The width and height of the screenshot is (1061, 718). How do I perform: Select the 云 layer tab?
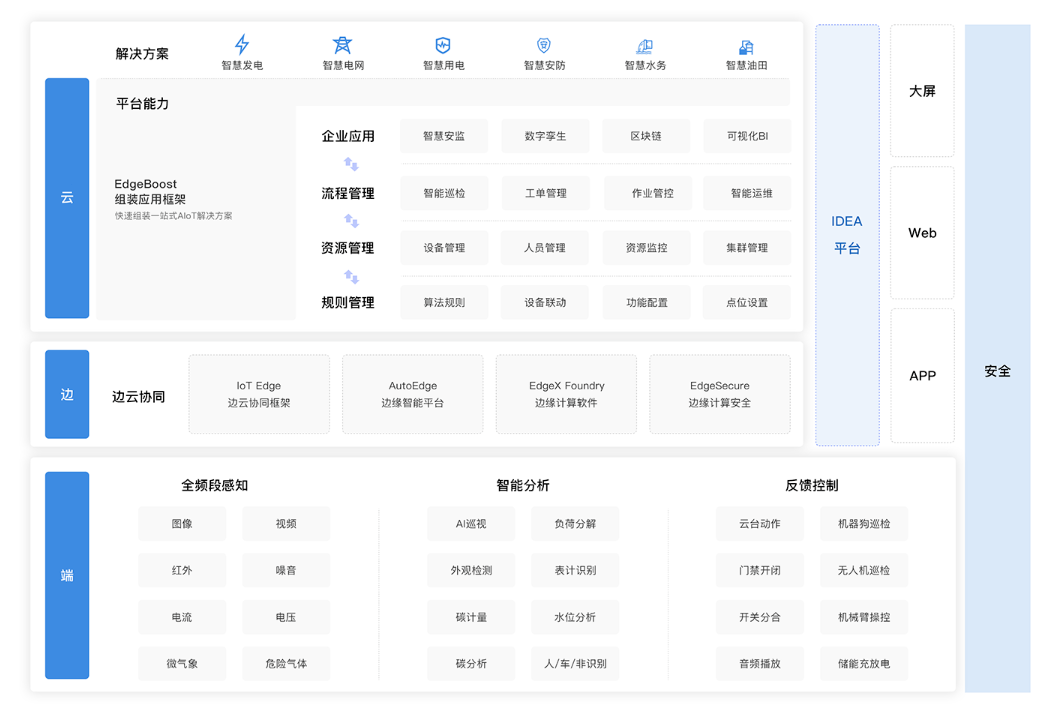coord(67,198)
